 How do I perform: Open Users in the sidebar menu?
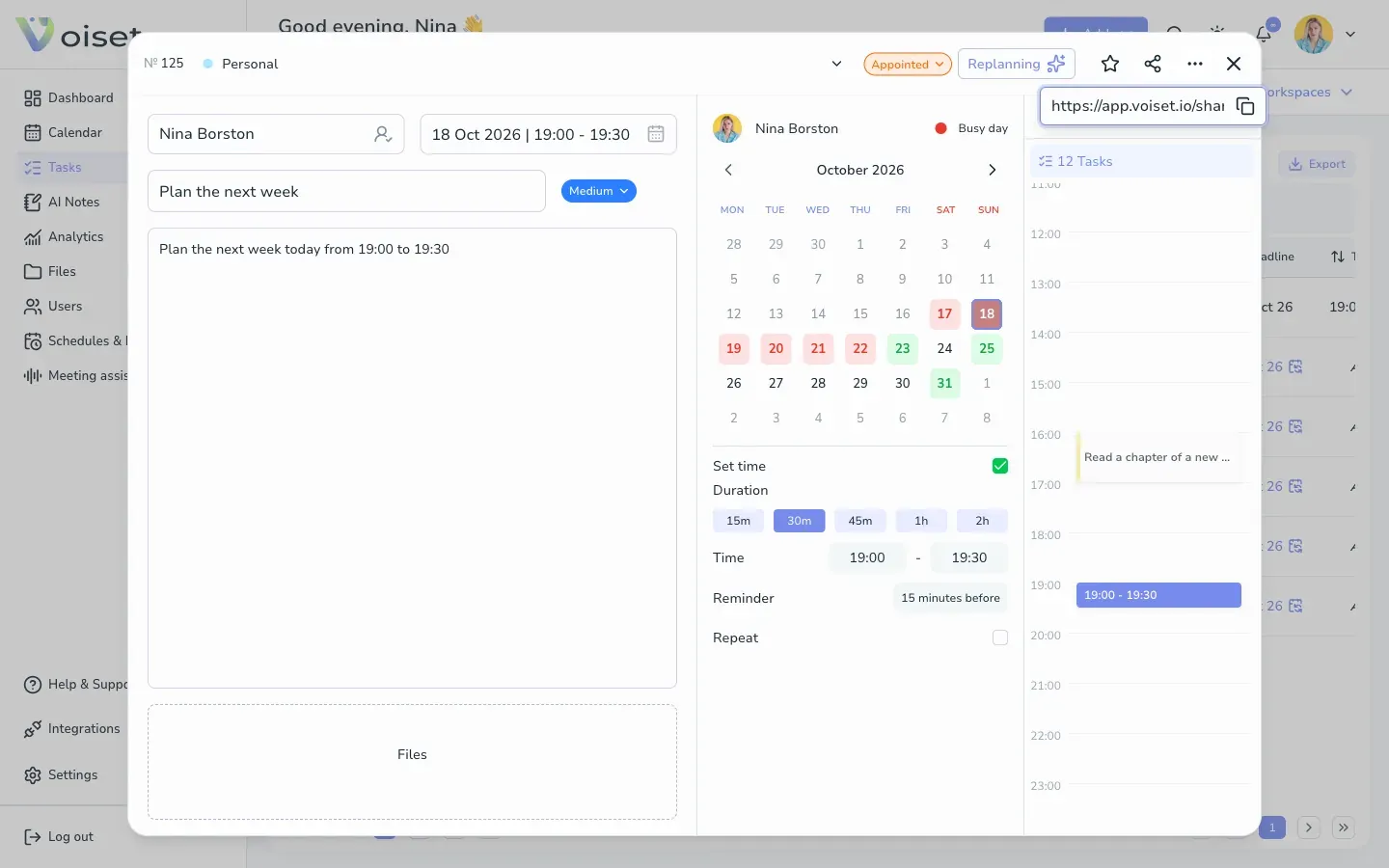(54, 306)
